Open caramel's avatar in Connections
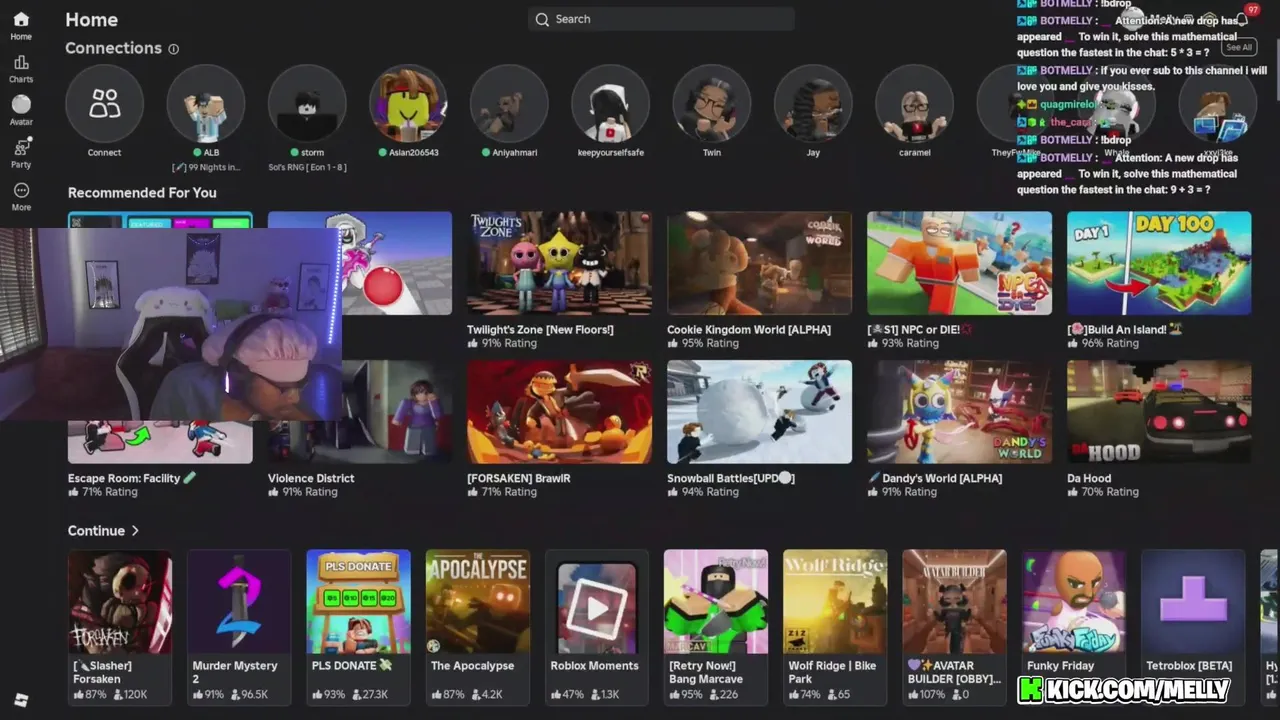Viewport: 1280px width, 720px height. point(914,104)
